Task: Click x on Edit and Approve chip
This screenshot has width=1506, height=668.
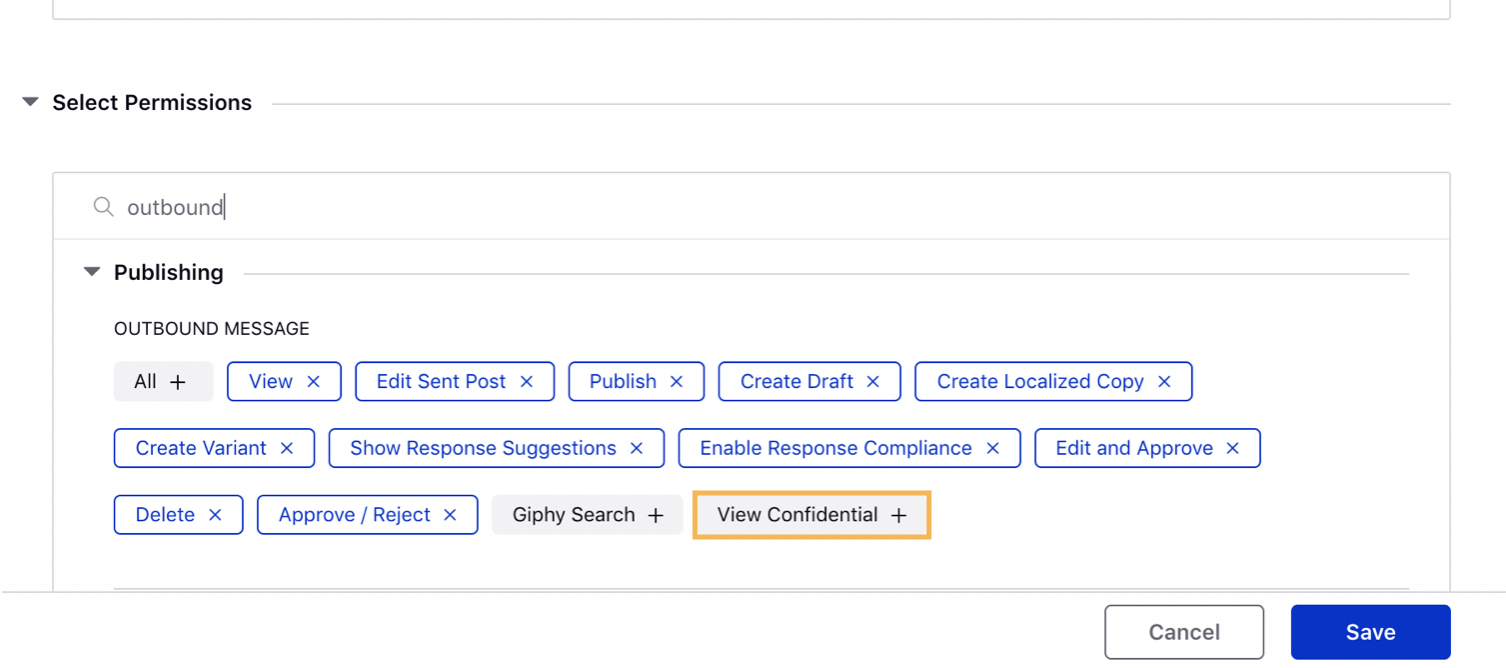Action: [x=1233, y=449]
